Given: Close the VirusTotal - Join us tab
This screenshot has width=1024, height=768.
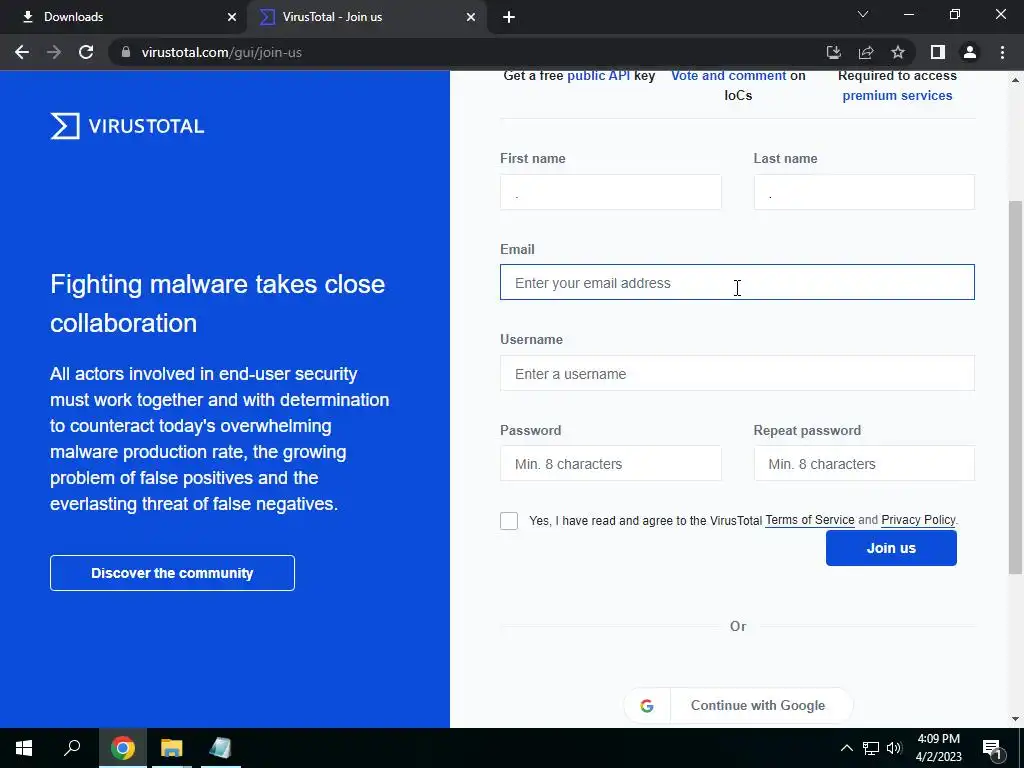Looking at the screenshot, I should point(471,17).
